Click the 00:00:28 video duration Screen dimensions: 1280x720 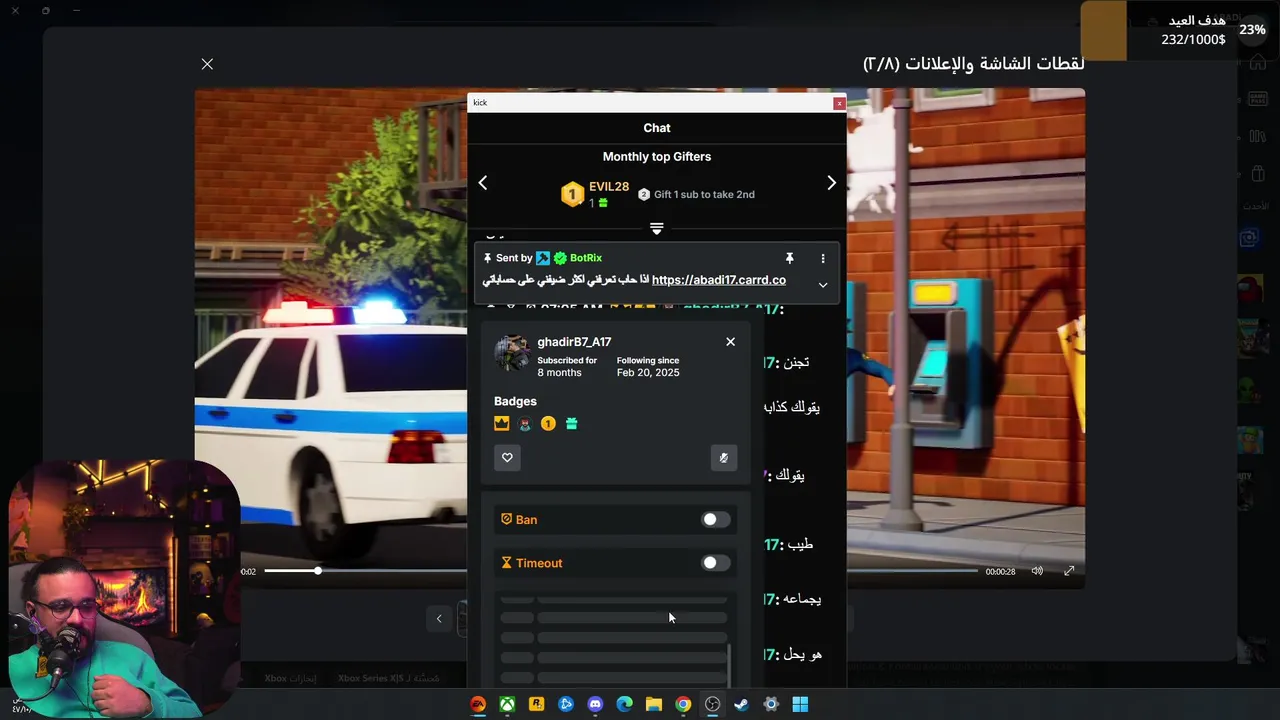pos(1000,572)
